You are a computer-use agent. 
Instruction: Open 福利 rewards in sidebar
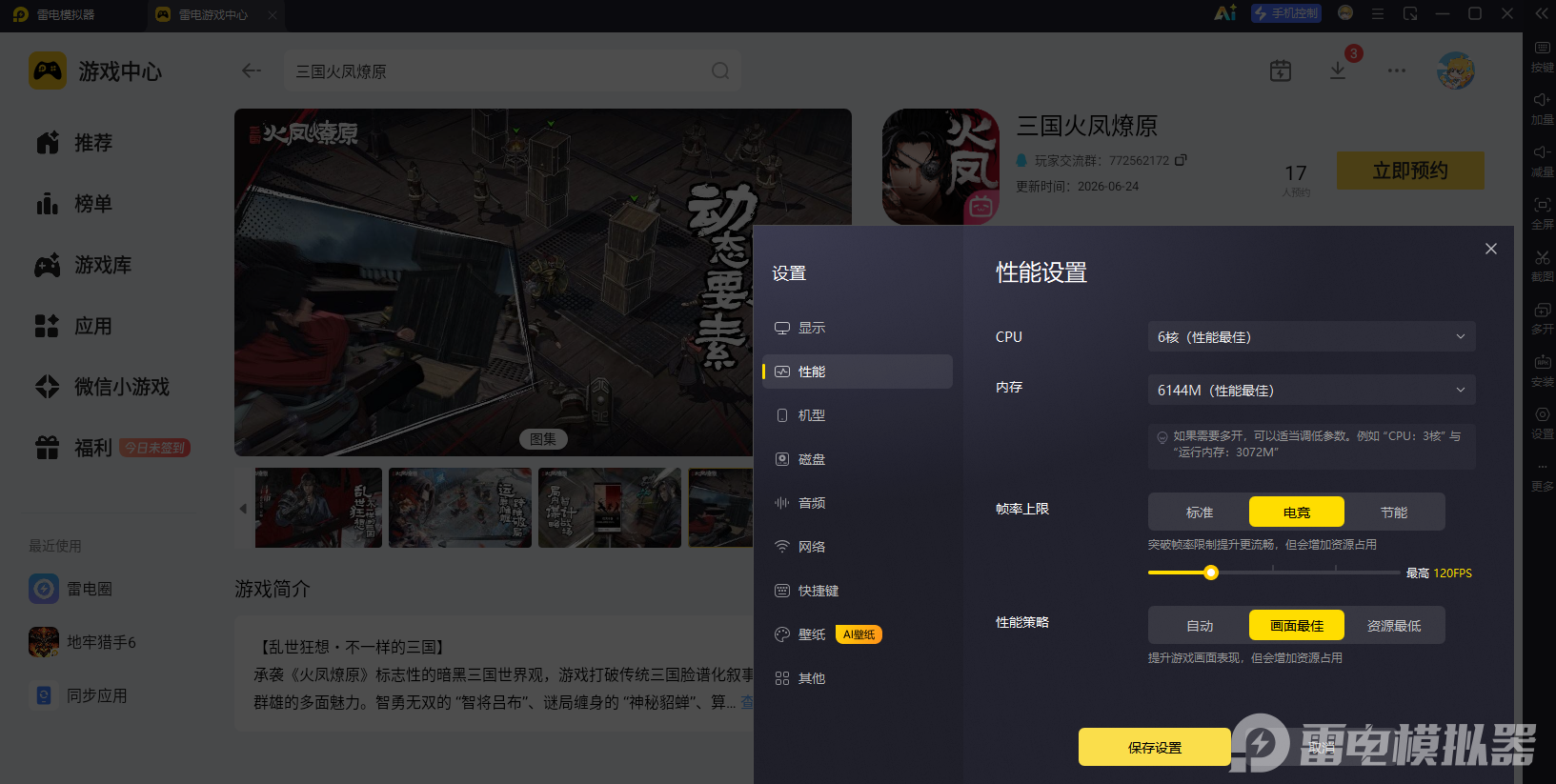[x=74, y=448]
